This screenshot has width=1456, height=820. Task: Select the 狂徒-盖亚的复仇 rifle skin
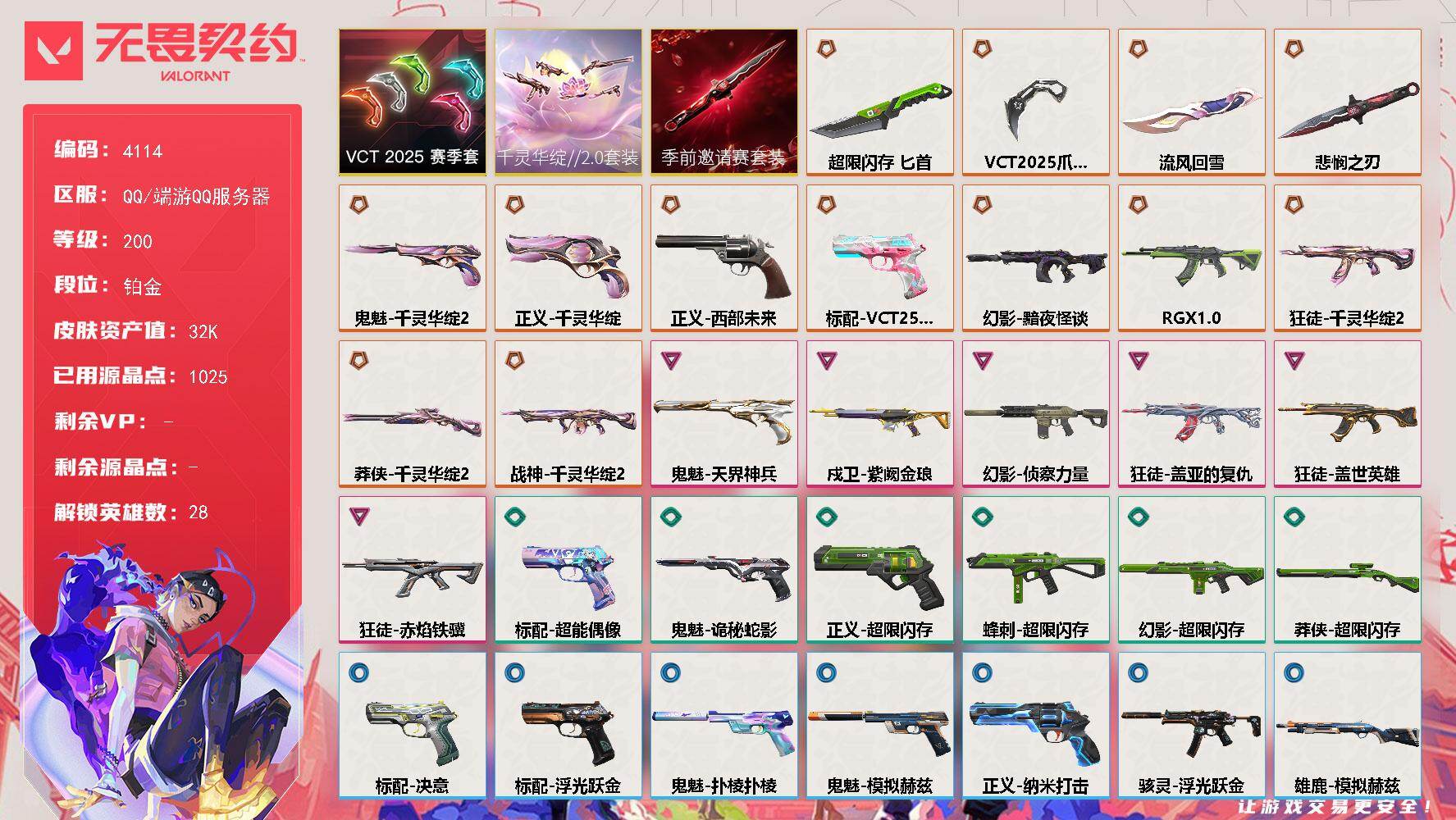(1191, 413)
